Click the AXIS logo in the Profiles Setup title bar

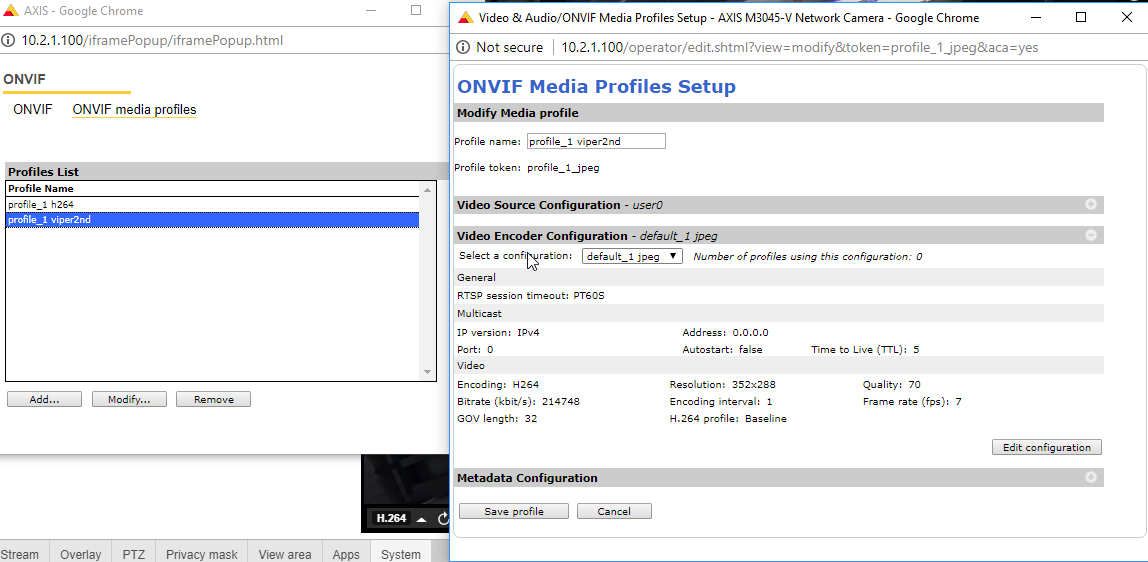(x=466, y=18)
